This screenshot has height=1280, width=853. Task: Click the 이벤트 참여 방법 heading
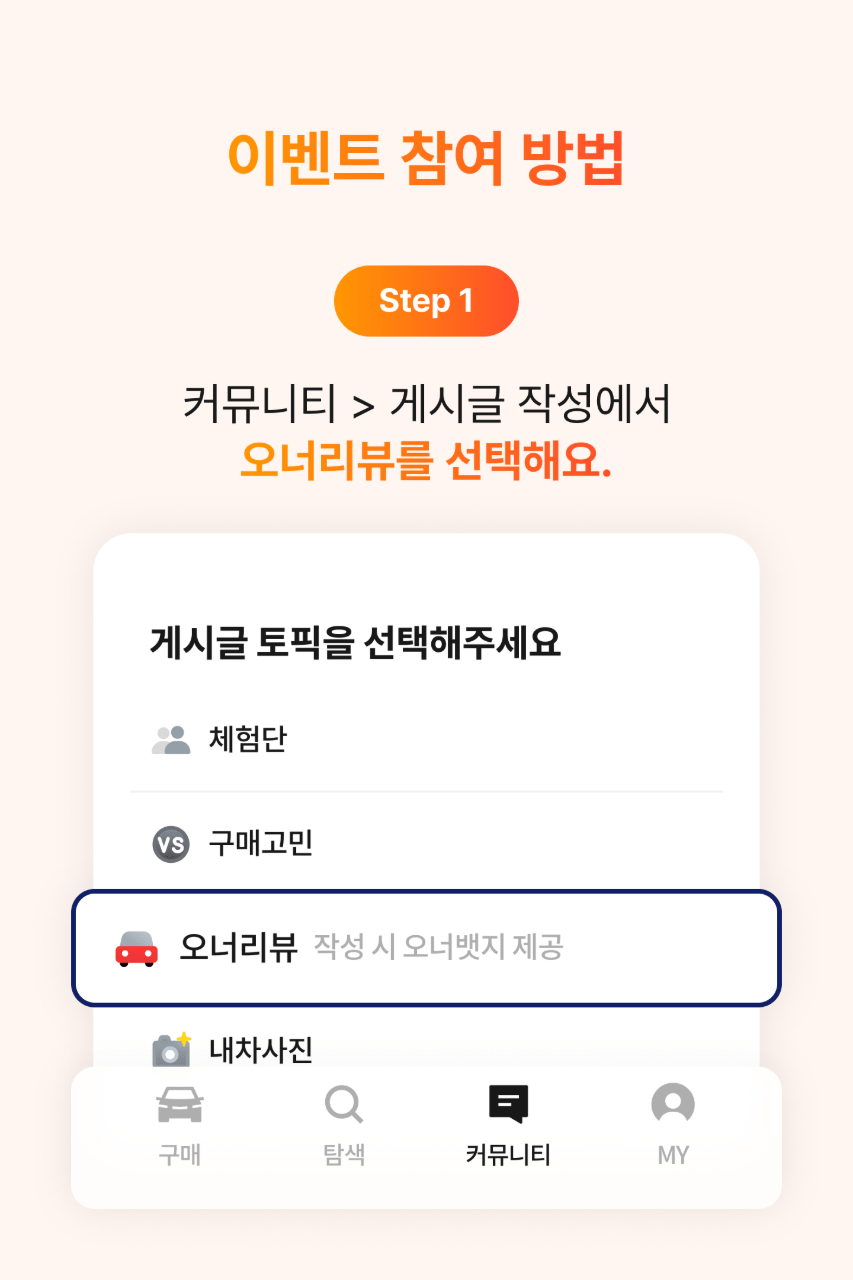click(x=426, y=157)
